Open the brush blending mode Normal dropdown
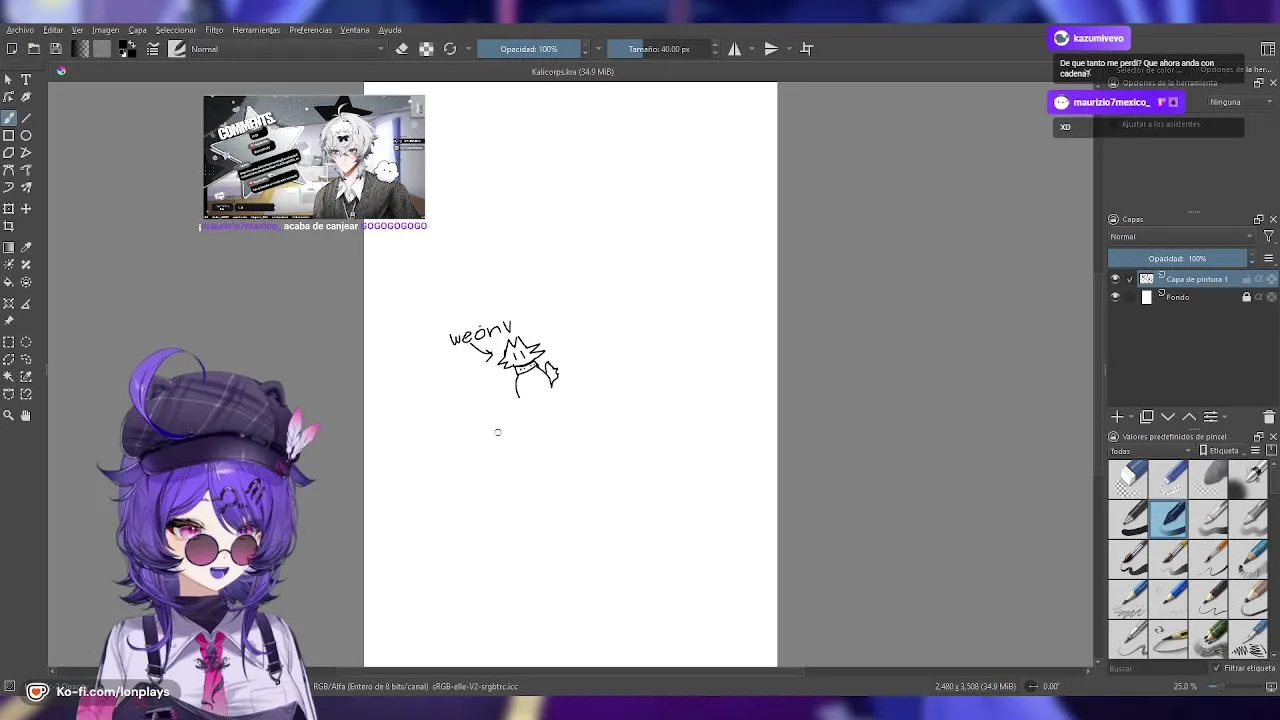Screen dimensions: 1280x720 [x=287, y=49]
